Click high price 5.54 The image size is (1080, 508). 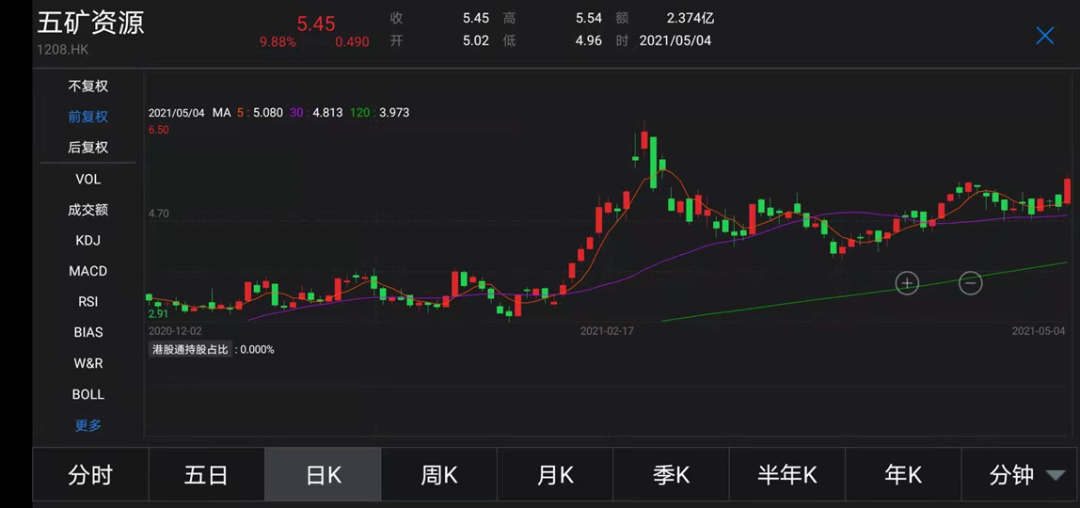(589, 18)
